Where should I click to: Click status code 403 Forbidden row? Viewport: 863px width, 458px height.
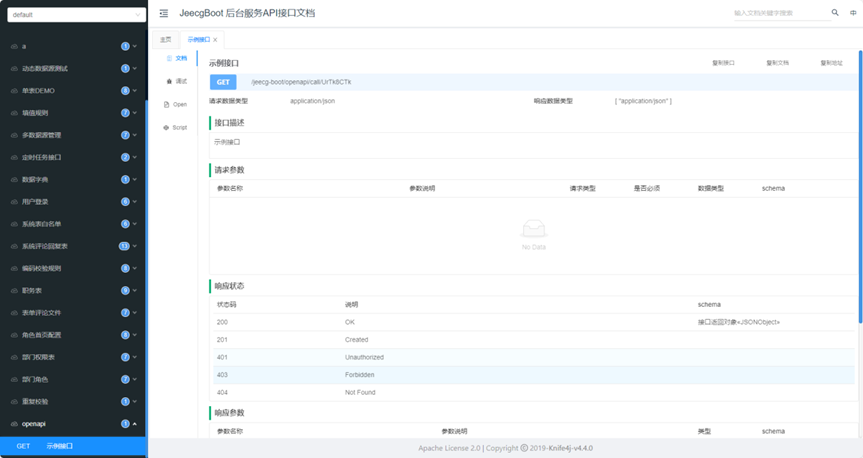coord(534,375)
